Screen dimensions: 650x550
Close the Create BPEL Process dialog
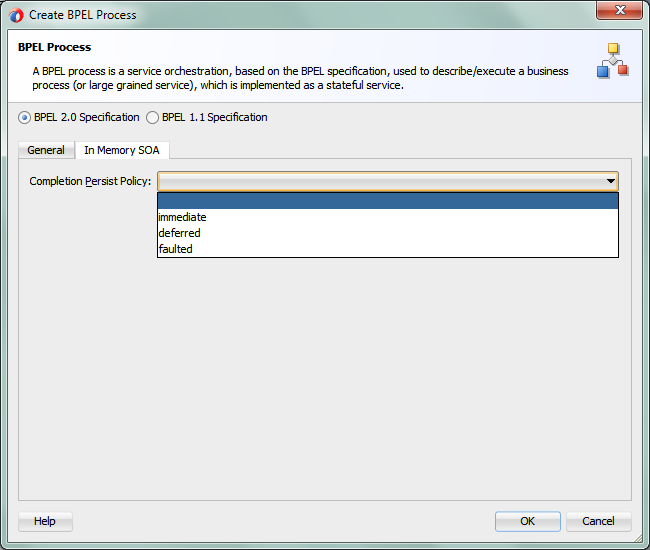coord(620,10)
